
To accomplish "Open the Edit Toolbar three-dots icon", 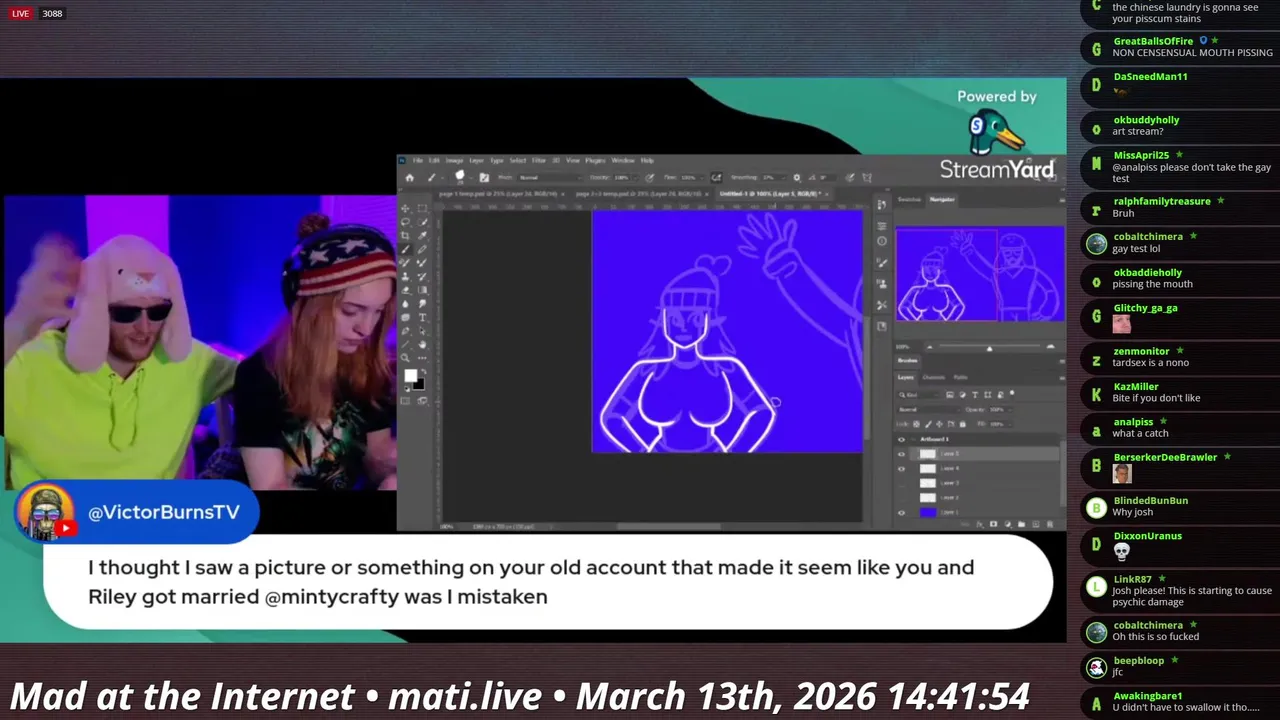I will pos(422,358).
